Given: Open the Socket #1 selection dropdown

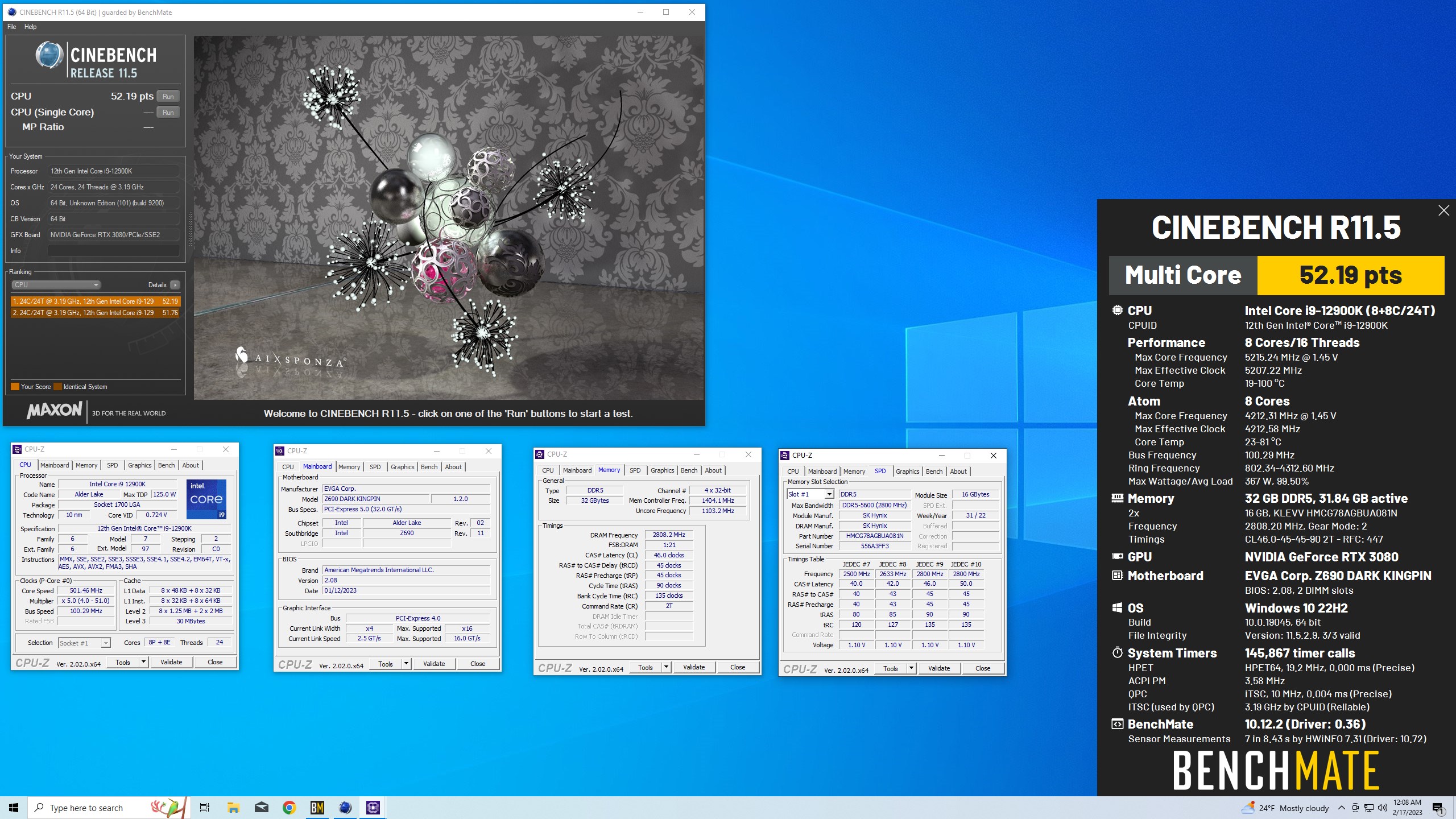Looking at the screenshot, I should click(84, 643).
